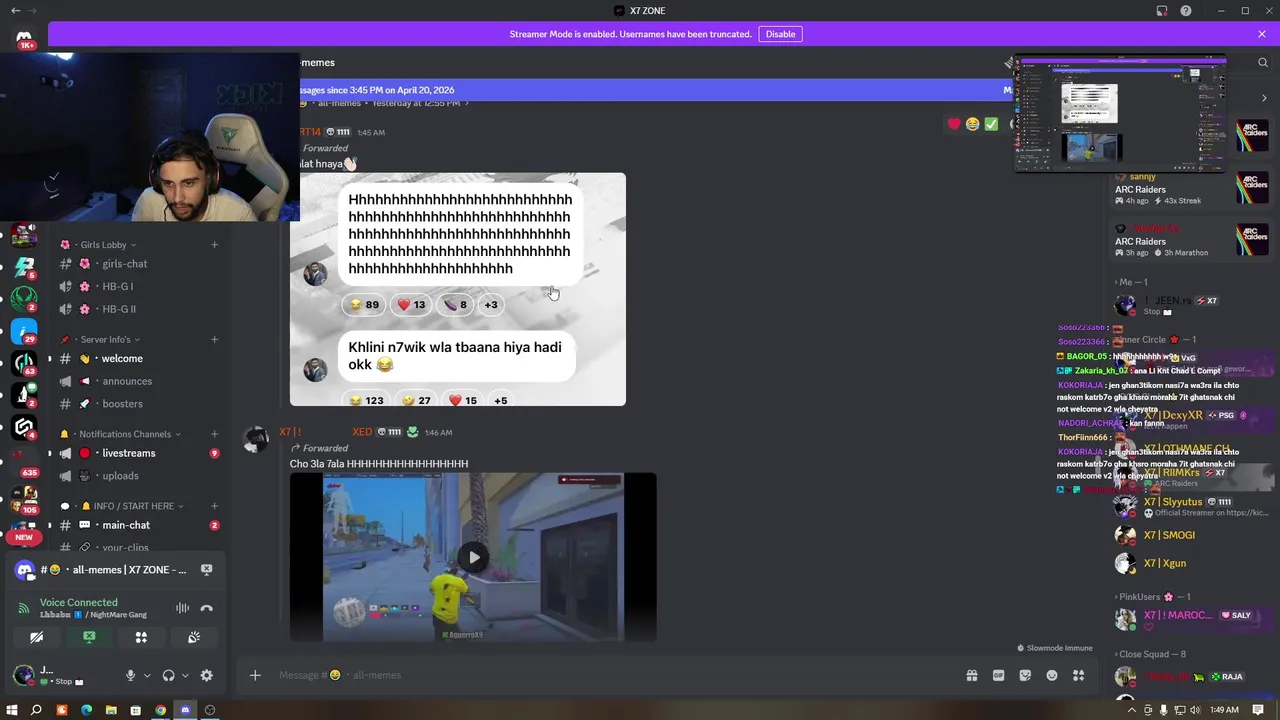Screen dimensions: 1280x720
Task: Open User Settings gear
Action: click(x=206, y=675)
